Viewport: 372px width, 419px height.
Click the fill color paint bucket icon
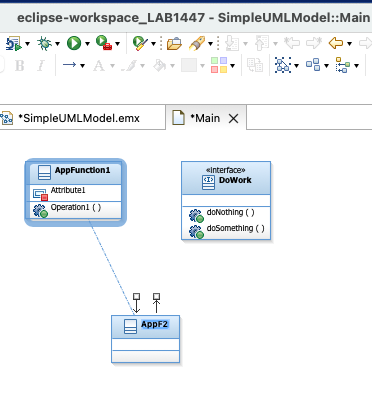click(159, 65)
